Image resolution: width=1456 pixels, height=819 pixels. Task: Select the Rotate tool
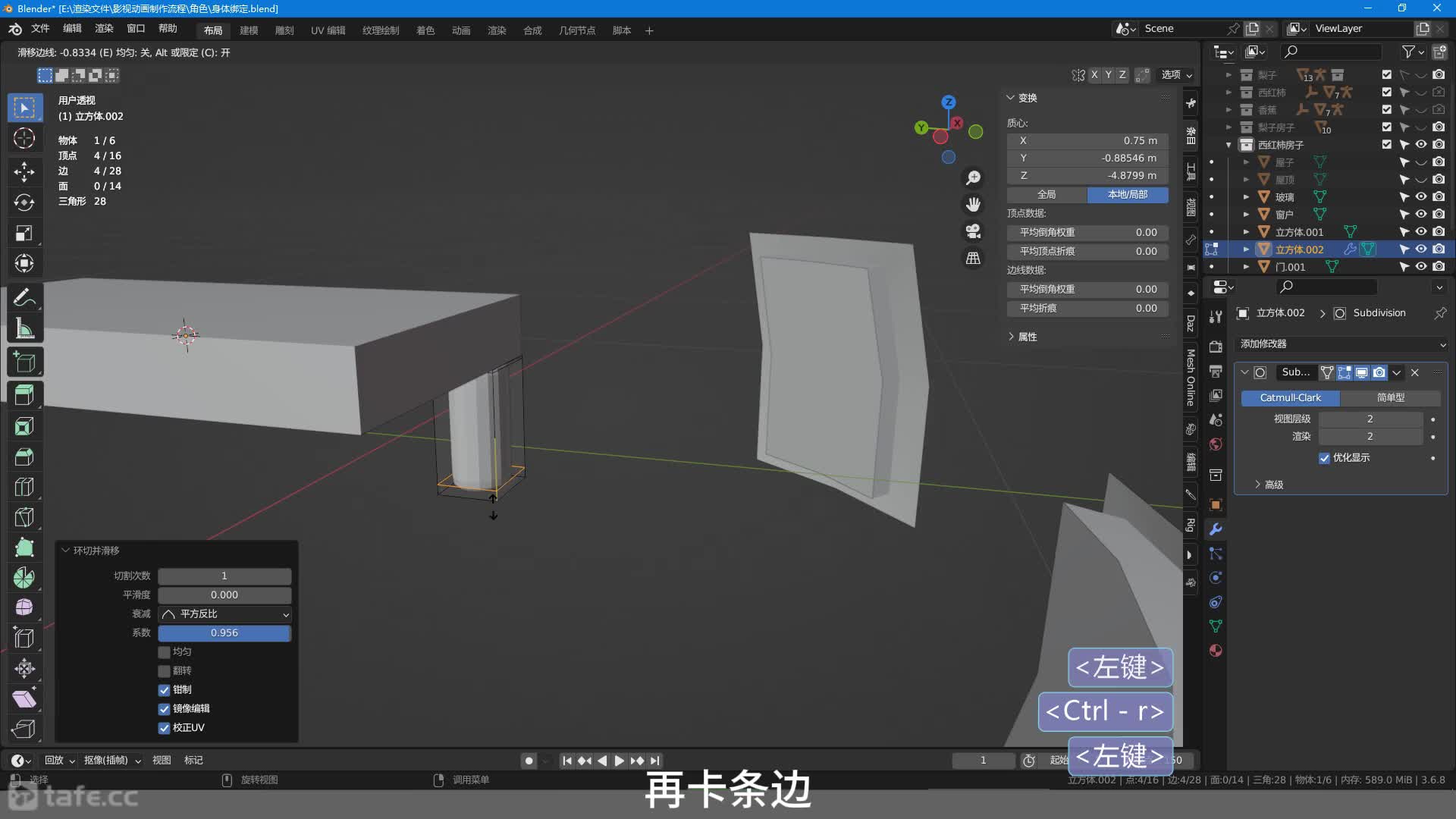pos(24,202)
